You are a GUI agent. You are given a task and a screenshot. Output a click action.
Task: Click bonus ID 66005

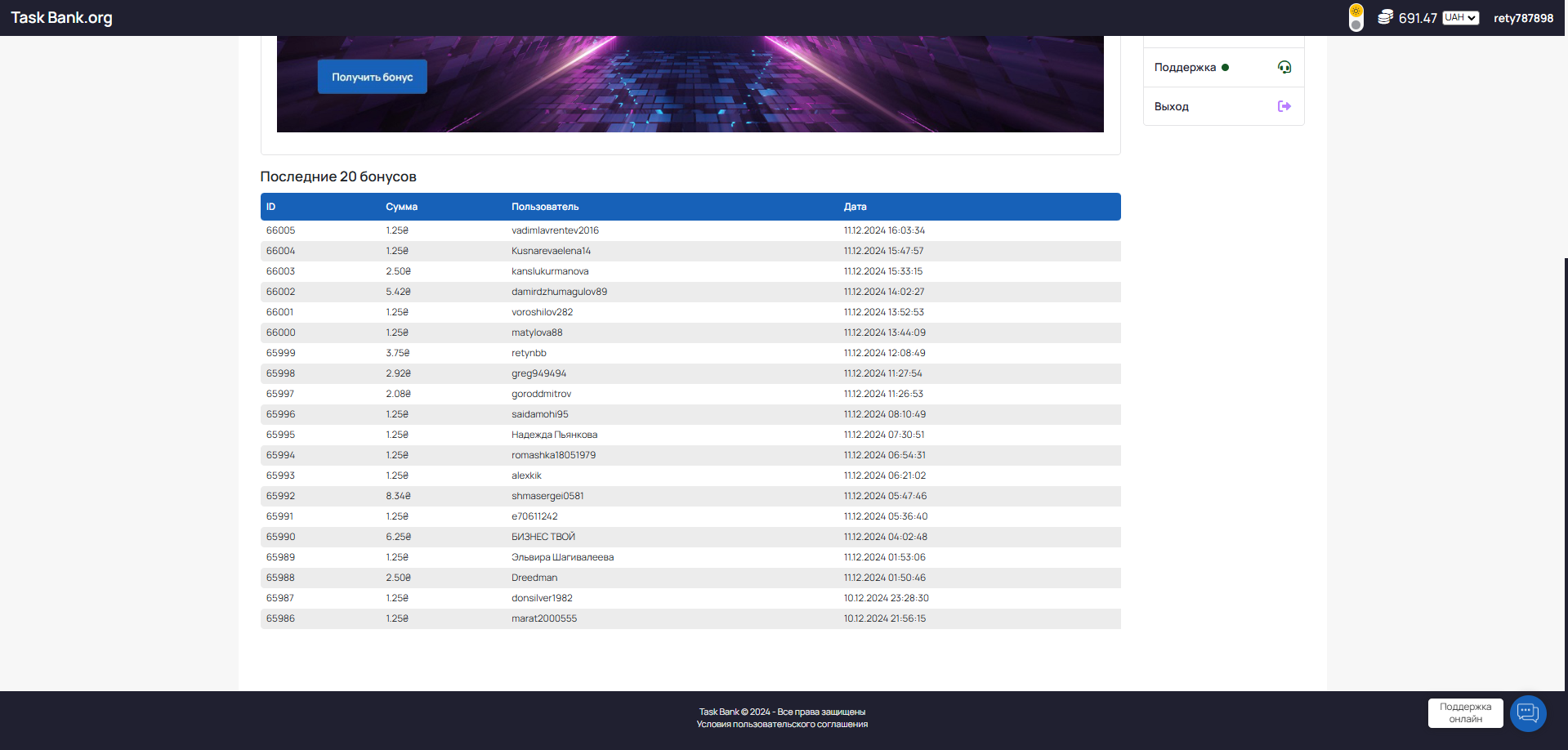(x=280, y=230)
